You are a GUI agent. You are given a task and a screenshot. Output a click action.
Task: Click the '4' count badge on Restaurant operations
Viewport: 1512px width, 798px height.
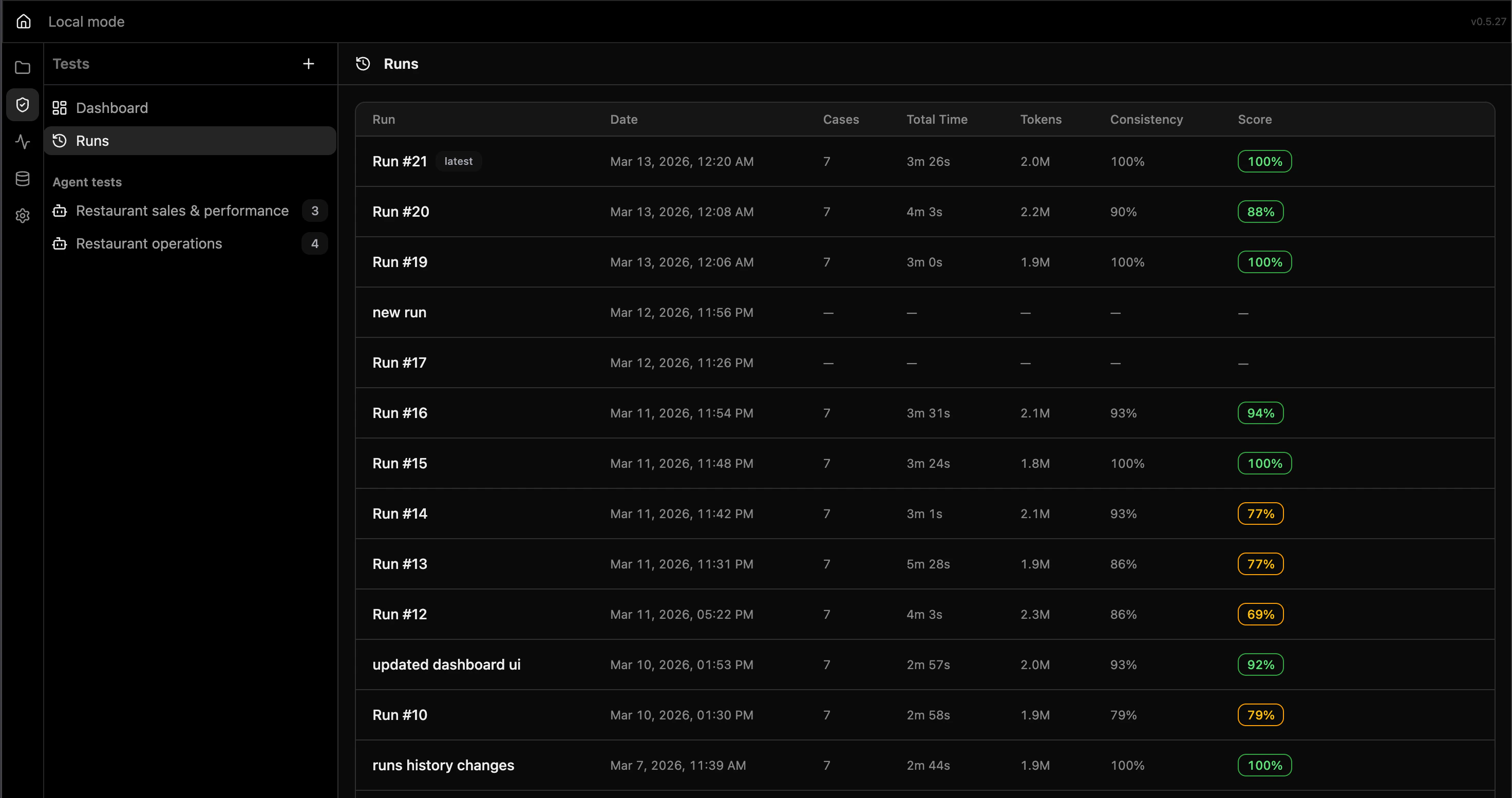tap(315, 243)
